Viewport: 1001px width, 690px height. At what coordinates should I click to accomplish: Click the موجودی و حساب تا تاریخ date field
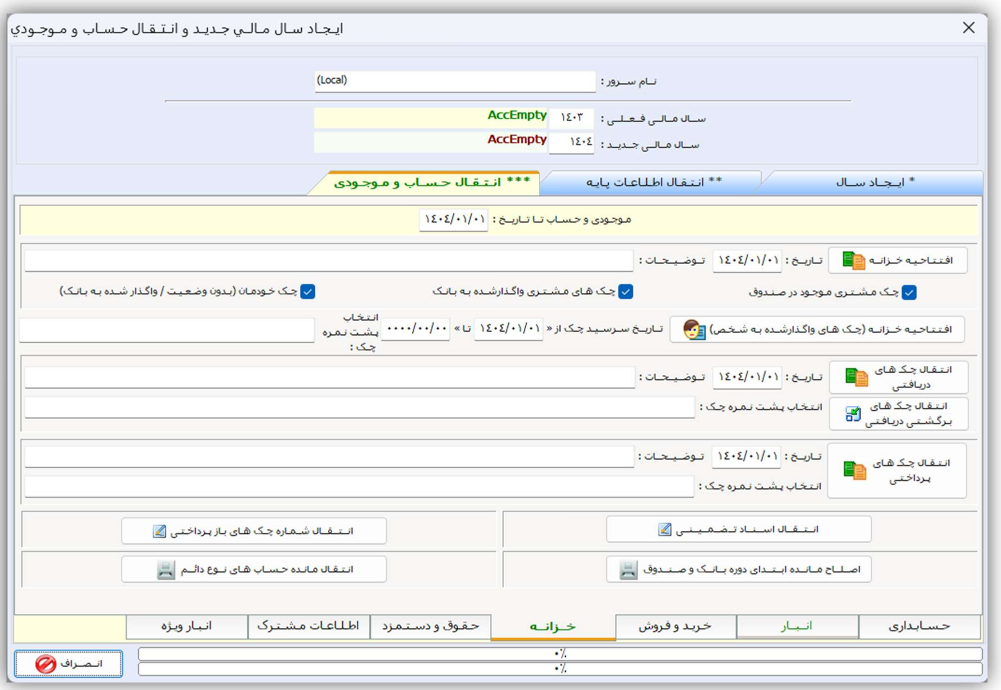click(x=454, y=220)
